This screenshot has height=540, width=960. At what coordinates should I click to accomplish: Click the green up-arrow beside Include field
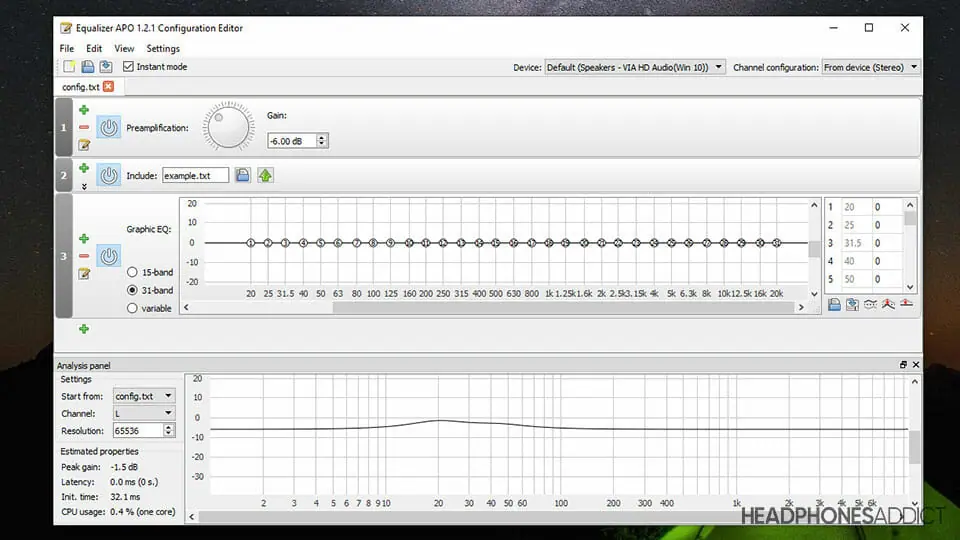tap(265, 176)
